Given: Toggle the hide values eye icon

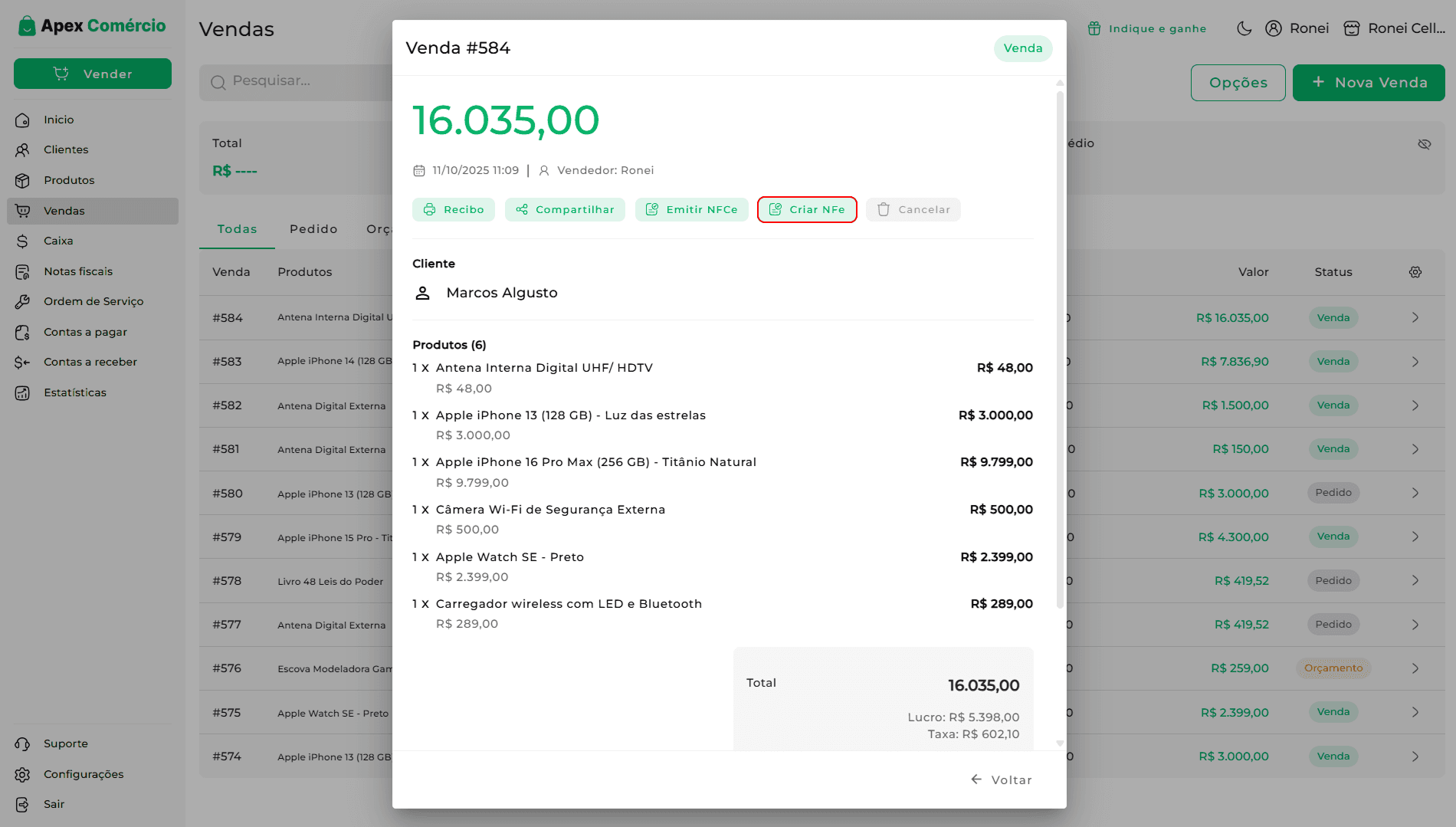Looking at the screenshot, I should 1425,144.
